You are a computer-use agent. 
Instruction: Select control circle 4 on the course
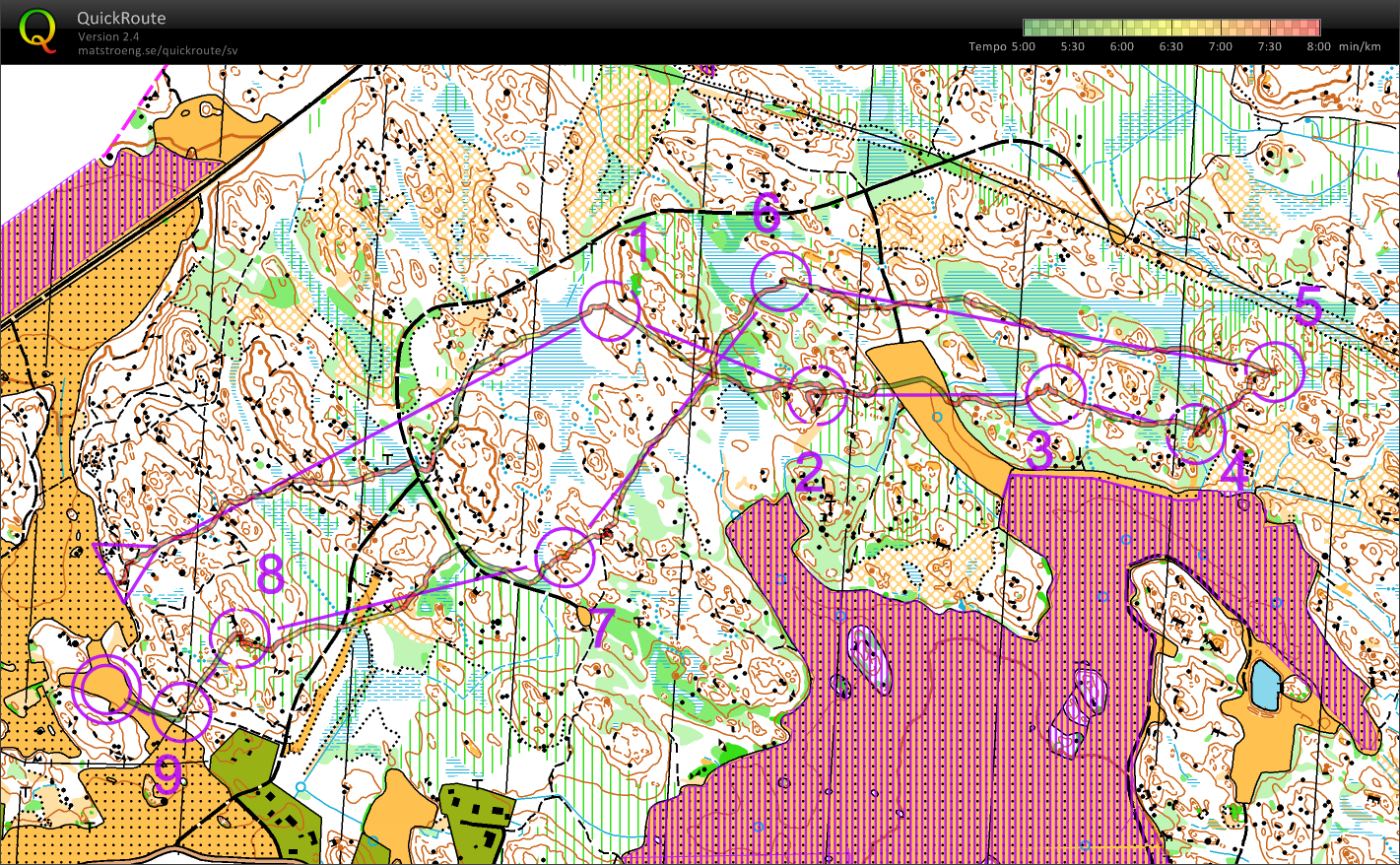[x=1195, y=433]
